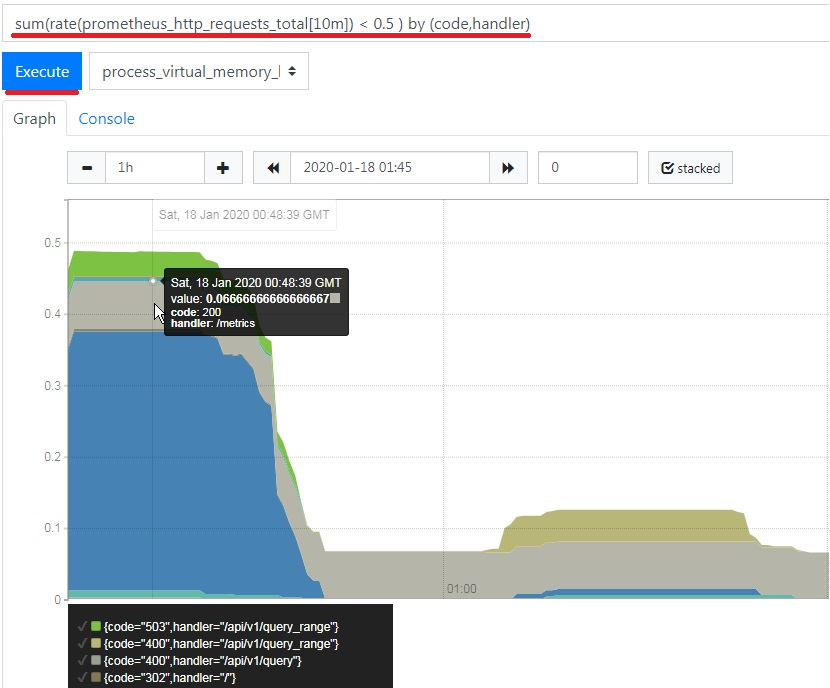Toggle the 503 query_range series checkmark
The width and height of the screenshot is (830, 688).
(x=82, y=627)
